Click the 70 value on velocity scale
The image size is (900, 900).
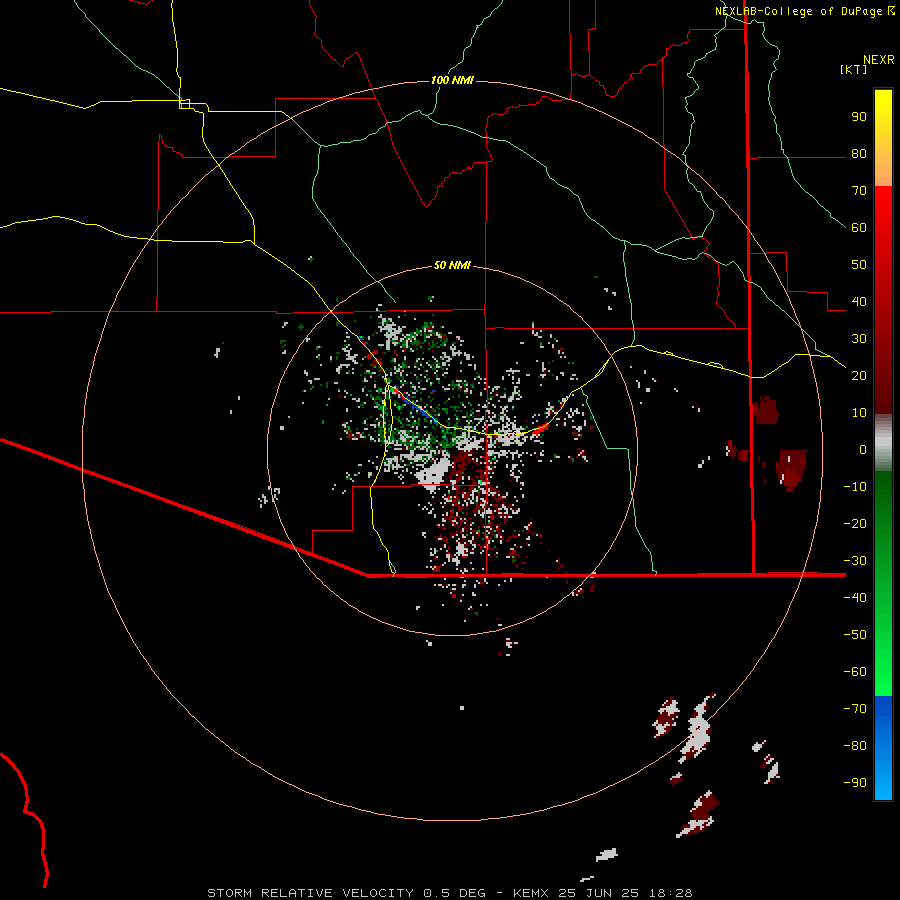pyautogui.click(x=859, y=191)
